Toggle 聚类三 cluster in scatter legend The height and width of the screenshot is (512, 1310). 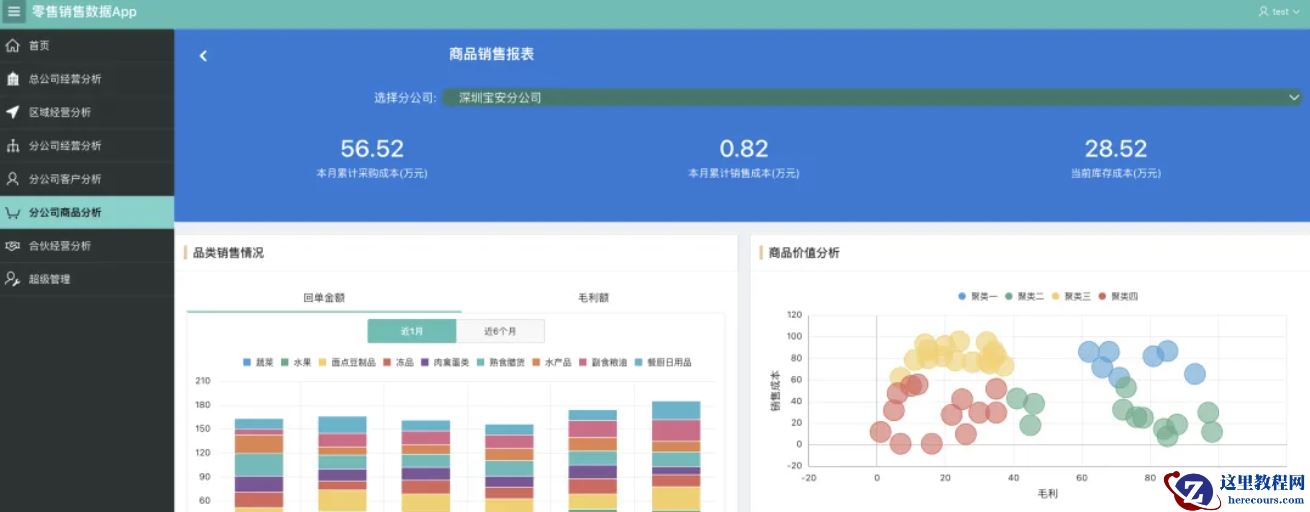(1071, 296)
